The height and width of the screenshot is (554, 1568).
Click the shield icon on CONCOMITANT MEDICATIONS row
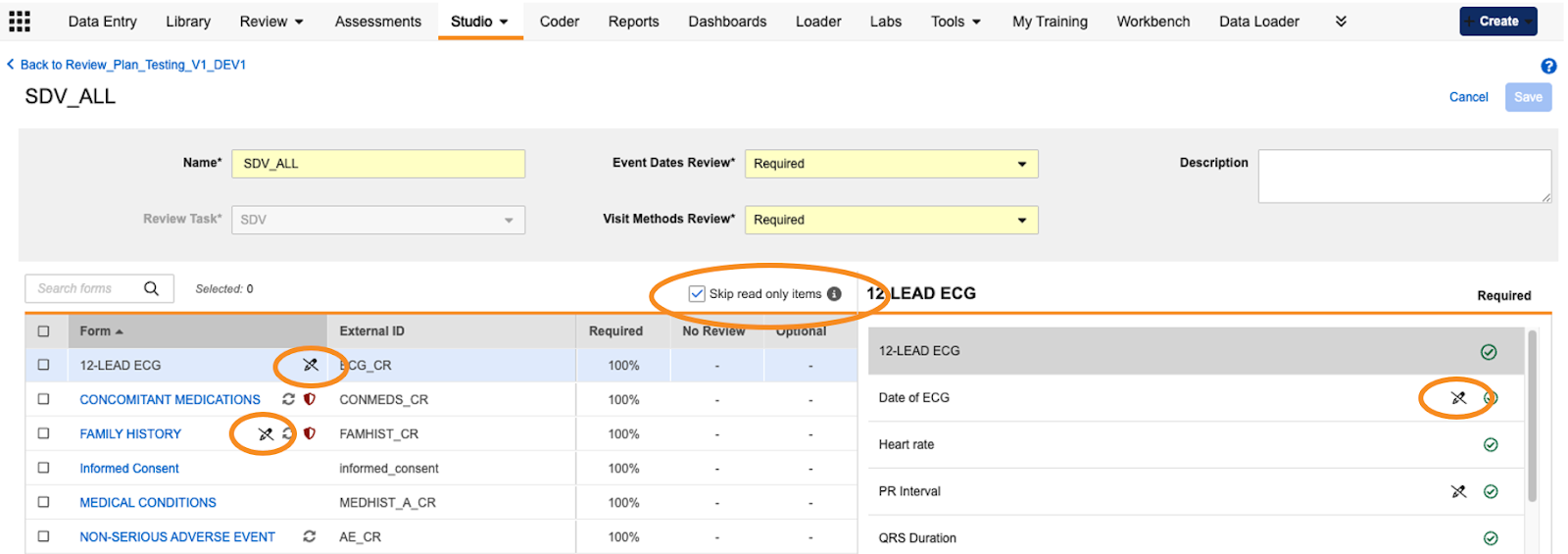(310, 399)
